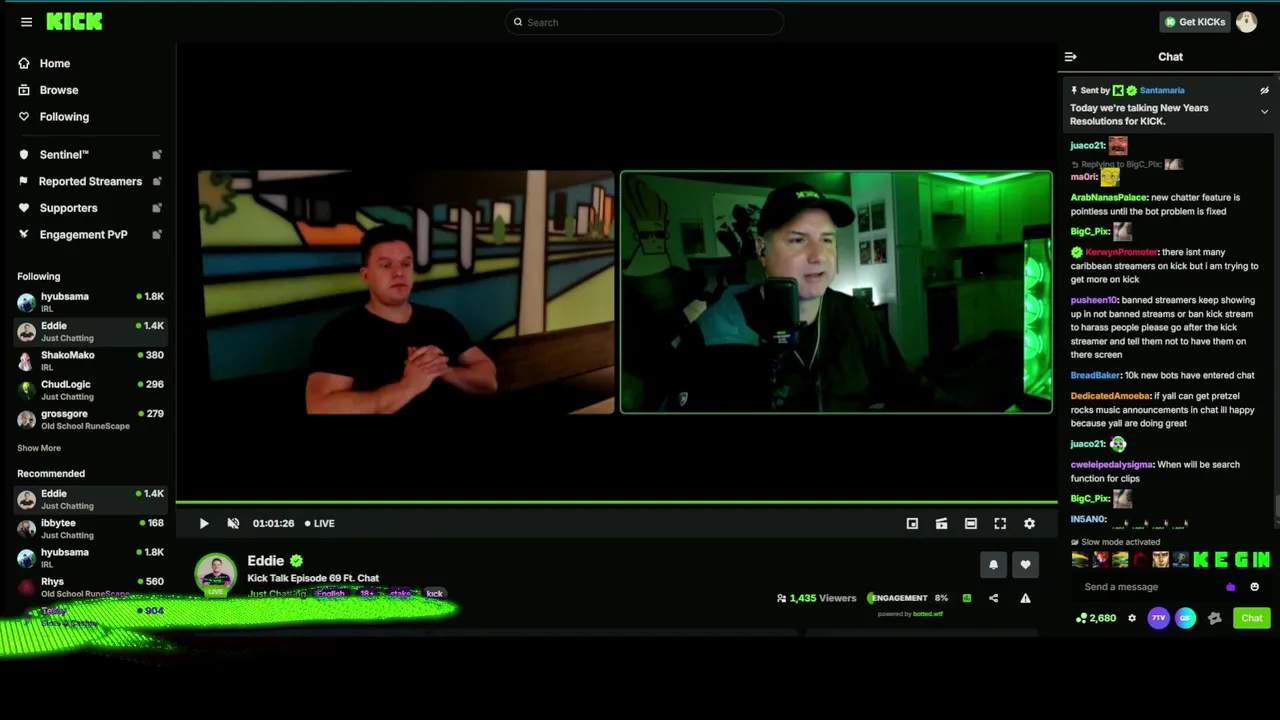Click external-link icon beside Supporters
This screenshot has height=720, width=1280.
point(157,208)
